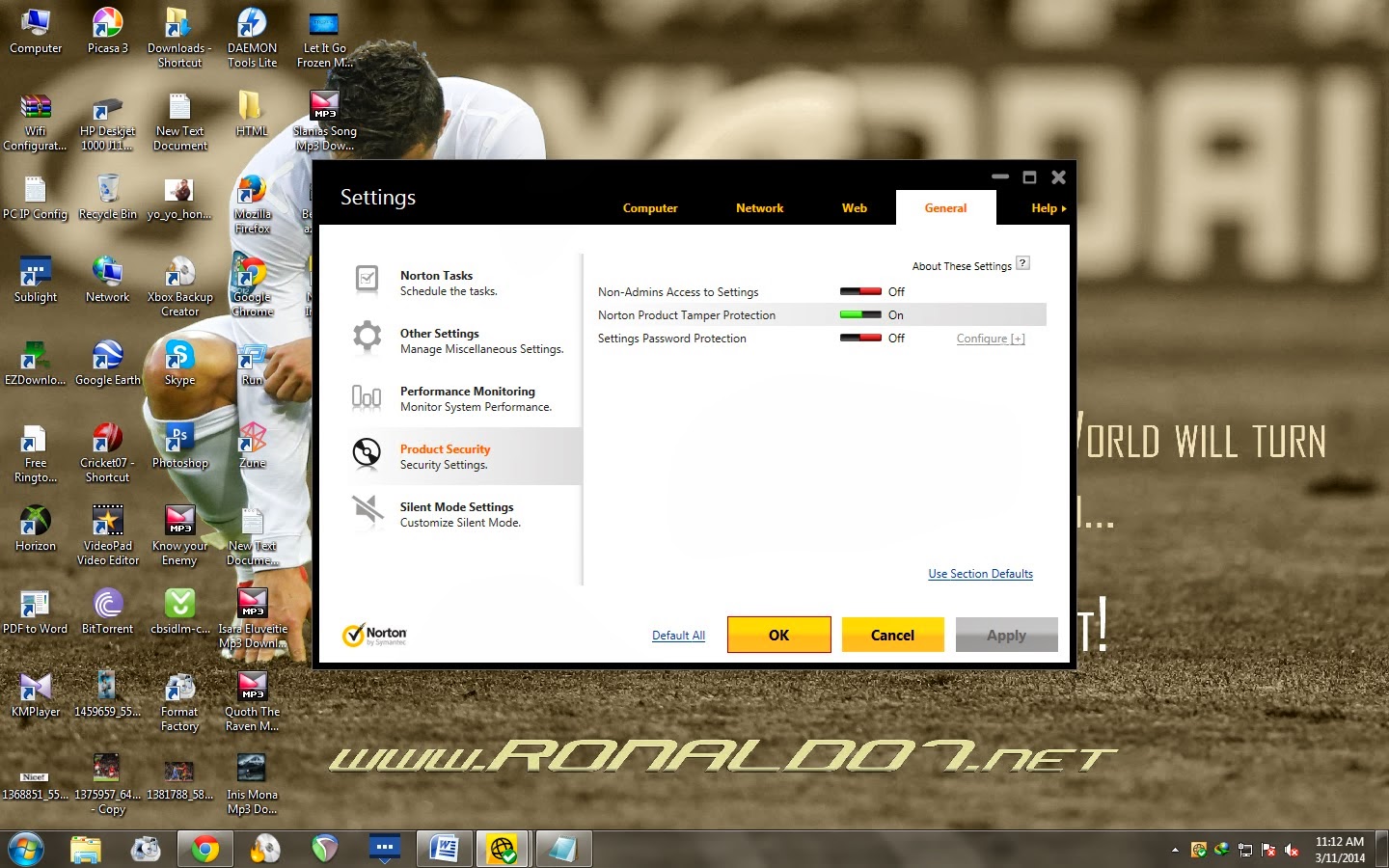The height and width of the screenshot is (868, 1389).
Task: Click the Show Desktop strip at taskbar end
Action: [x=1381, y=850]
